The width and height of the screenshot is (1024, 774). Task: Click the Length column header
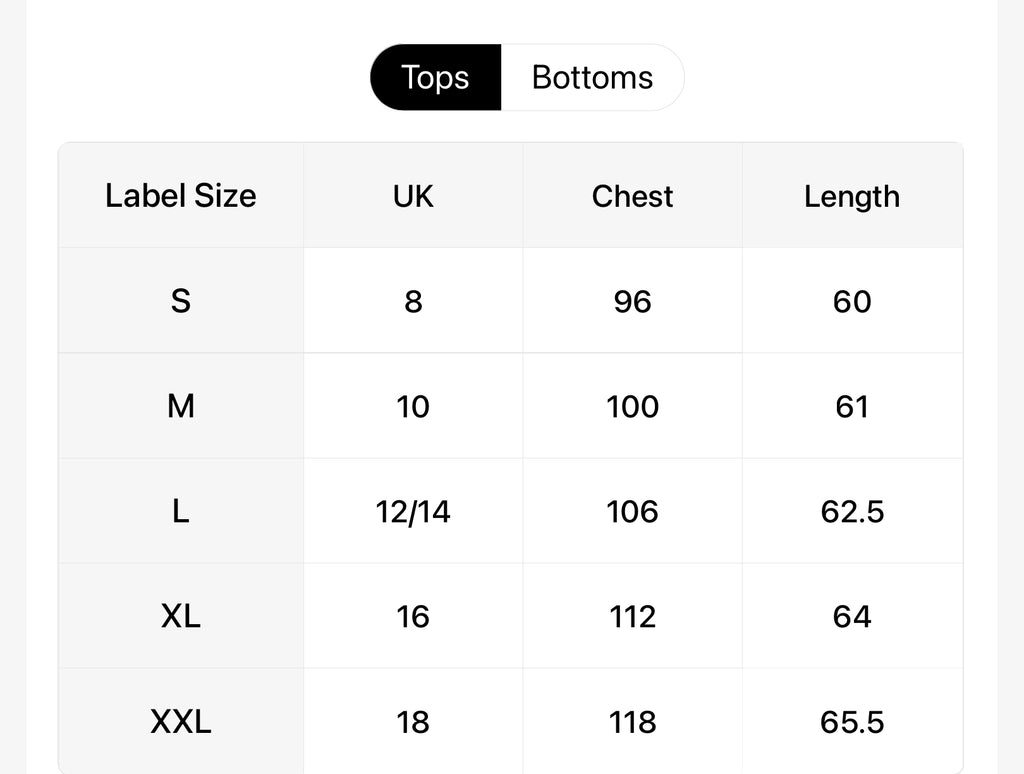[852, 195]
